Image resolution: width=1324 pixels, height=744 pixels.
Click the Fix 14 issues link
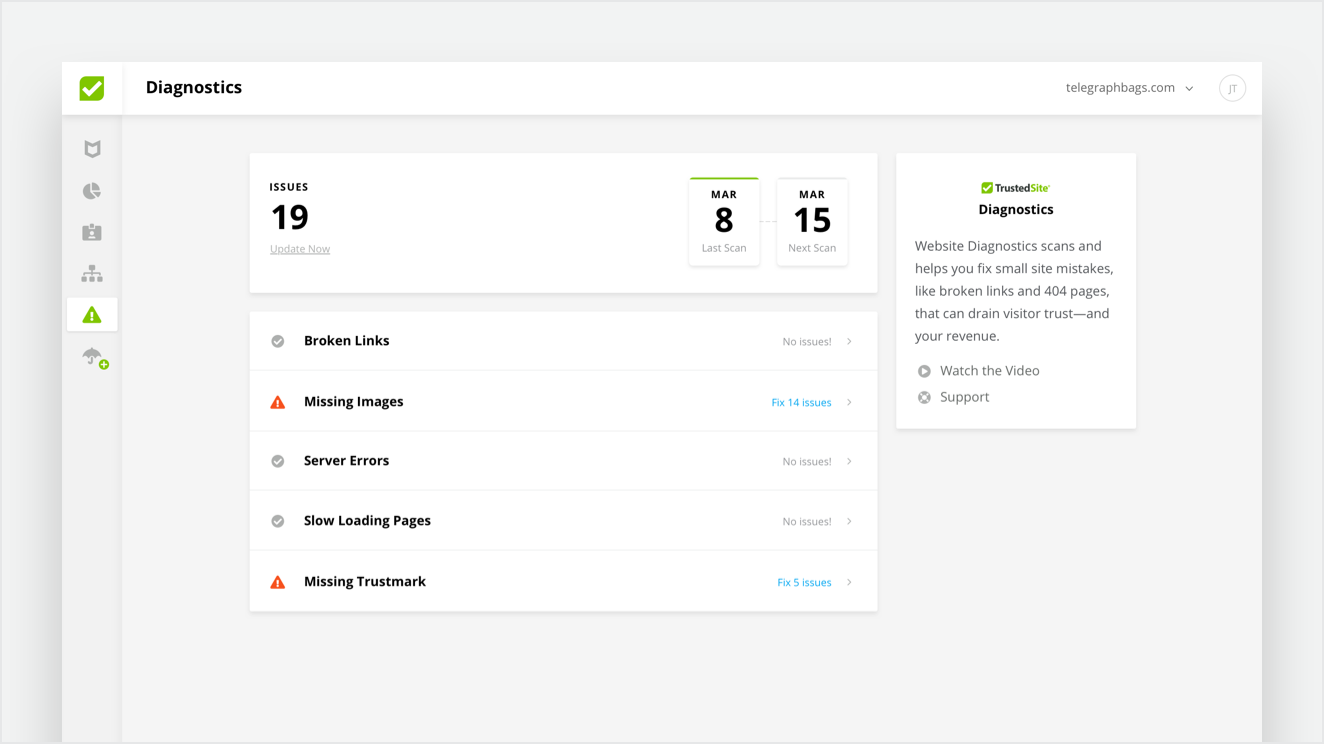801,403
